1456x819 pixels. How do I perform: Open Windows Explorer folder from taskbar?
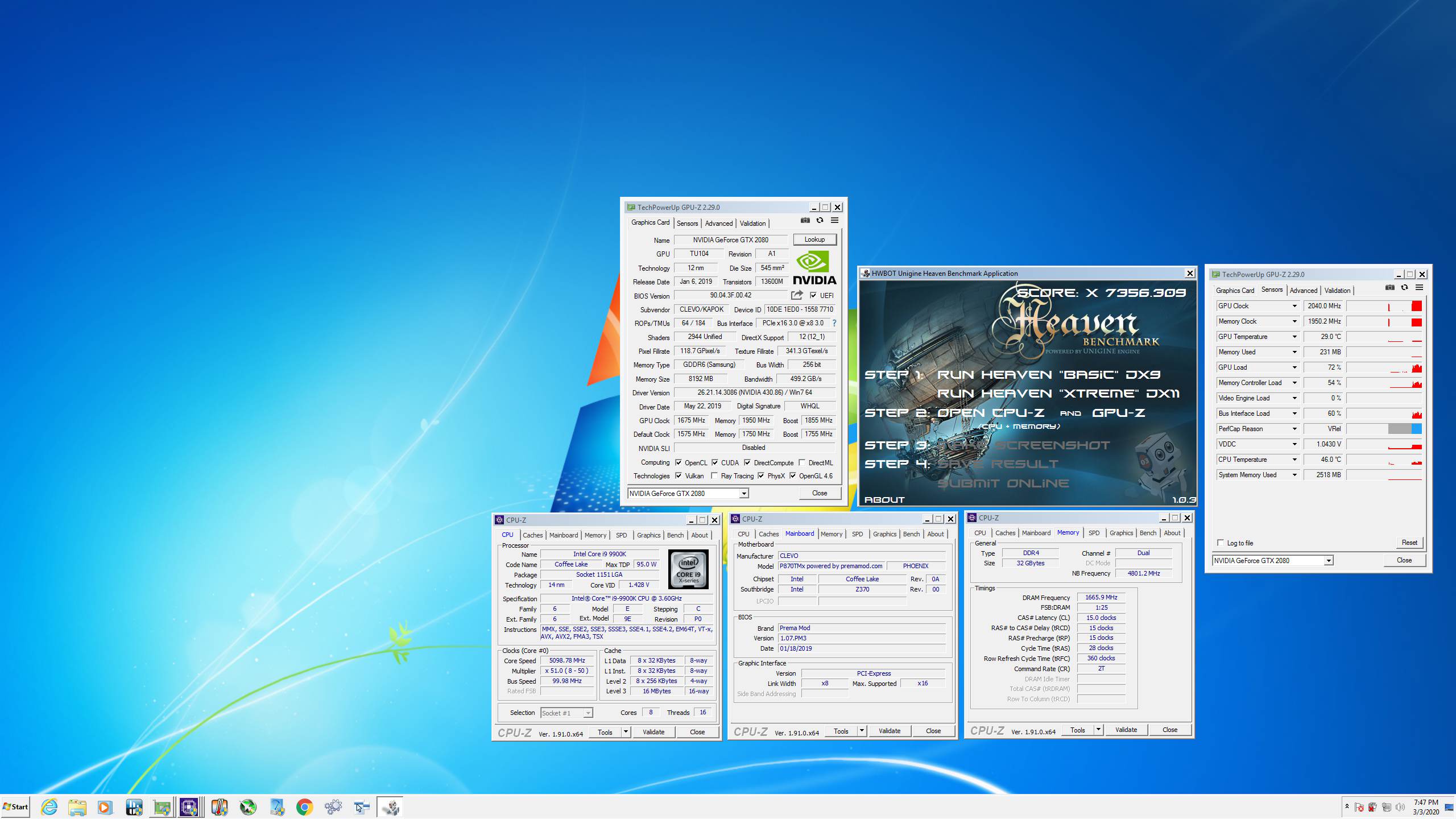[x=77, y=806]
